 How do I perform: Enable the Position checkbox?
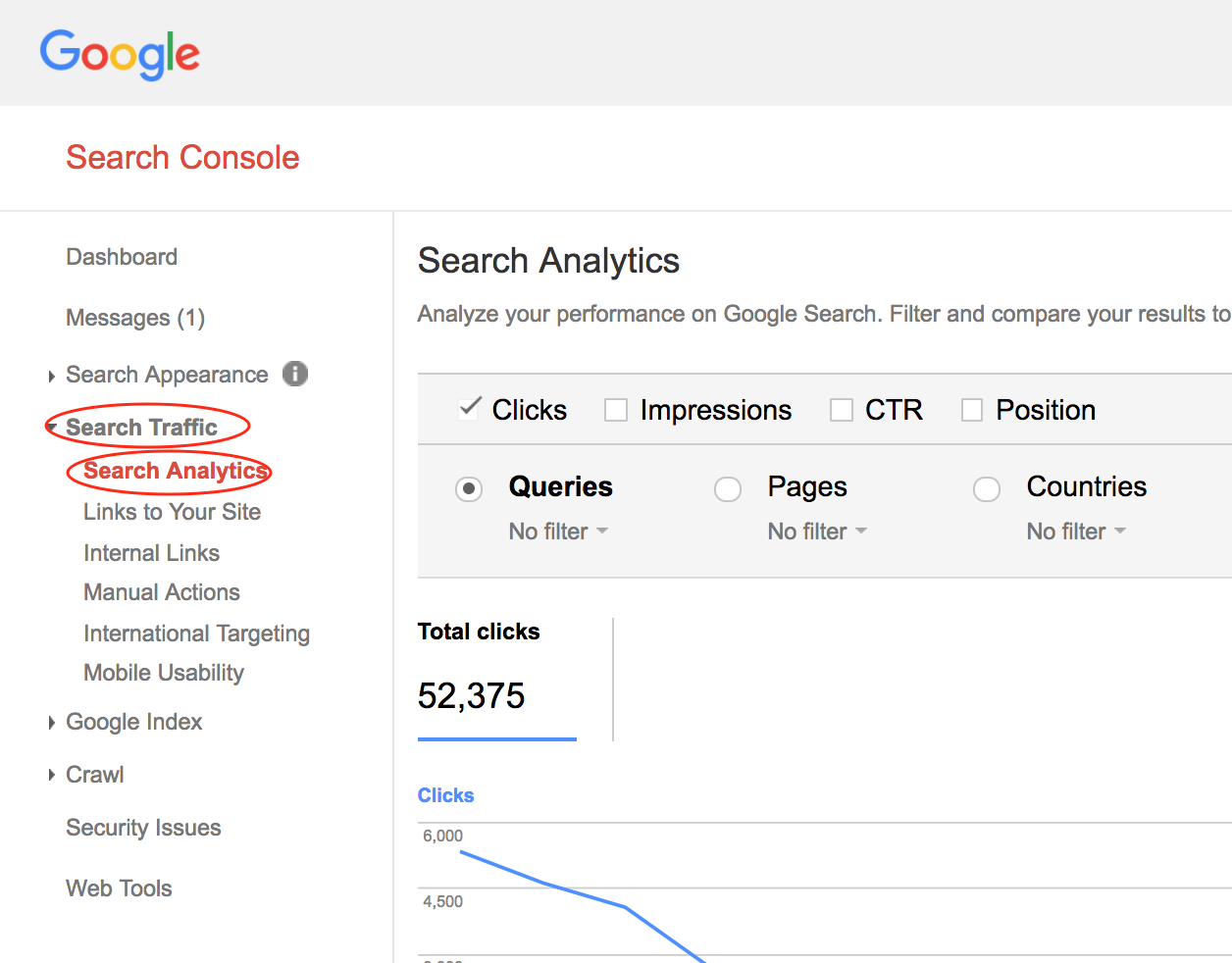tap(972, 410)
